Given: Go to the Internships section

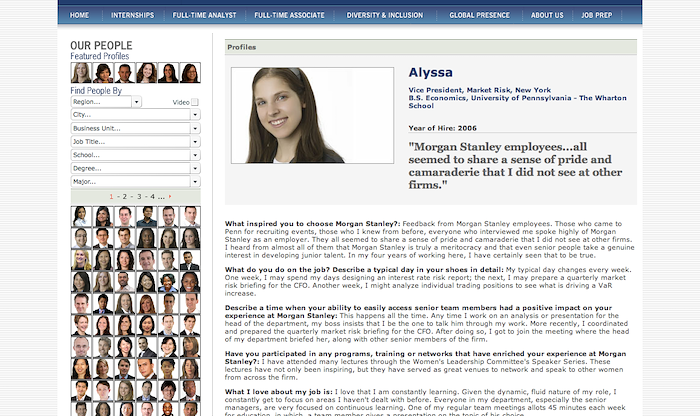Looking at the screenshot, I should pos(132,15).
